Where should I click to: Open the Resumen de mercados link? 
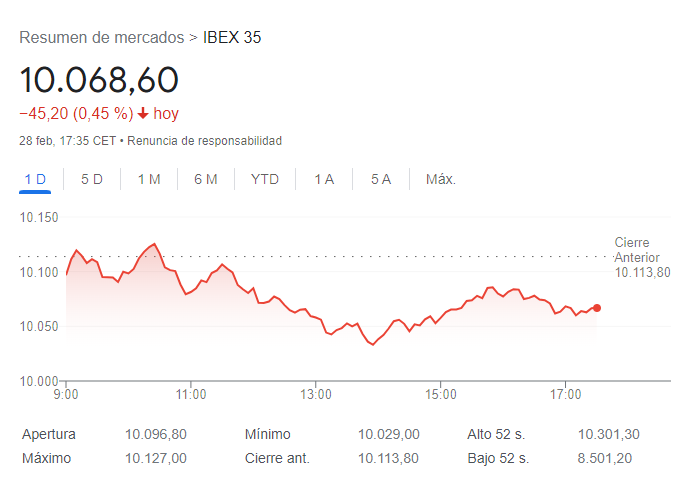click(102, 37)
